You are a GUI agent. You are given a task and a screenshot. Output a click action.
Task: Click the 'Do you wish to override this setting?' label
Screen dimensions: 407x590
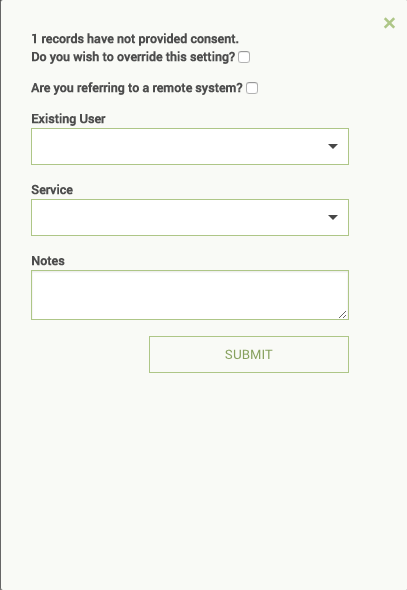[x=133, y=57]
